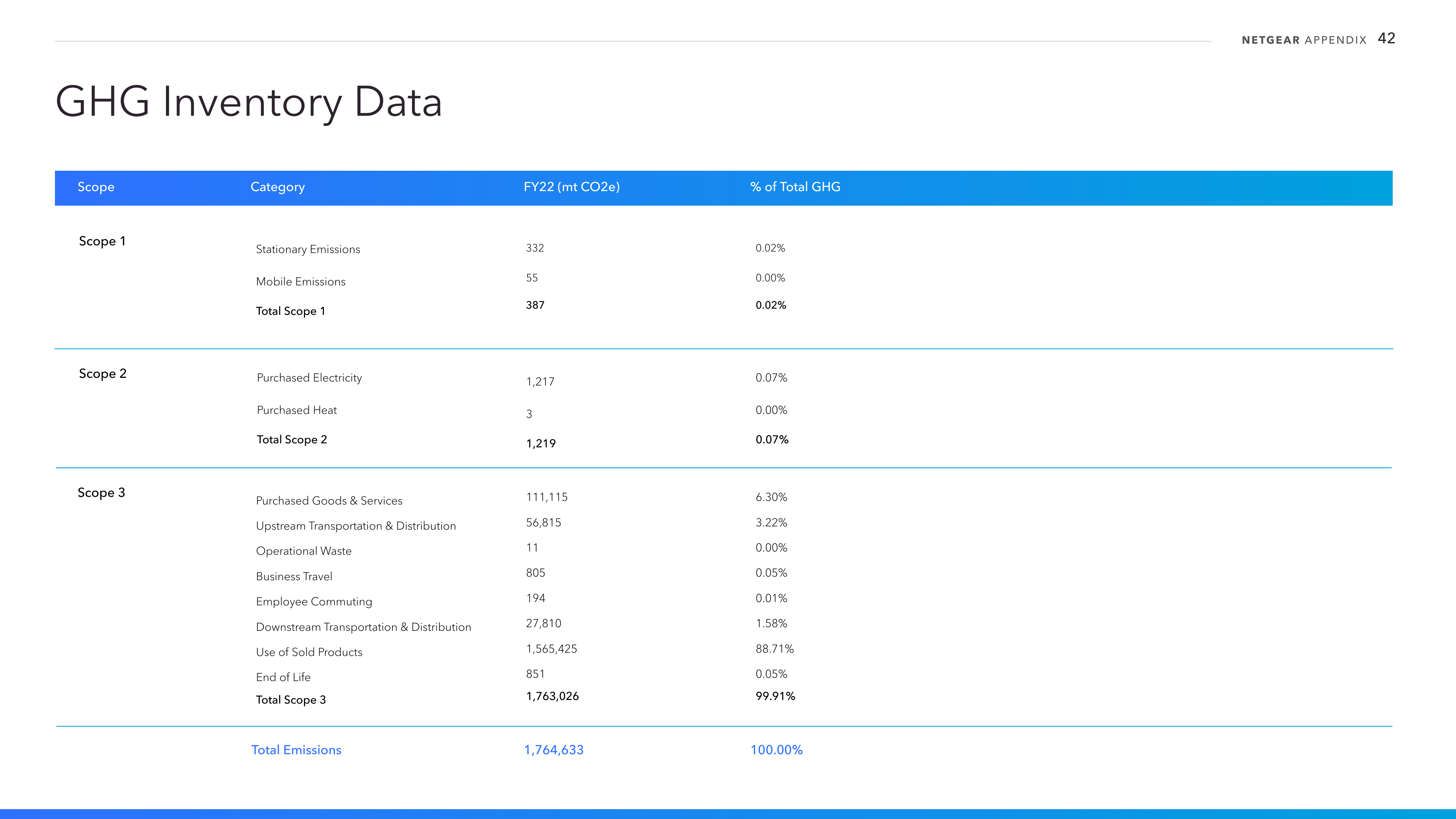Click 'Downstream Transportation & Distribution' row

[x=363, y=627]
